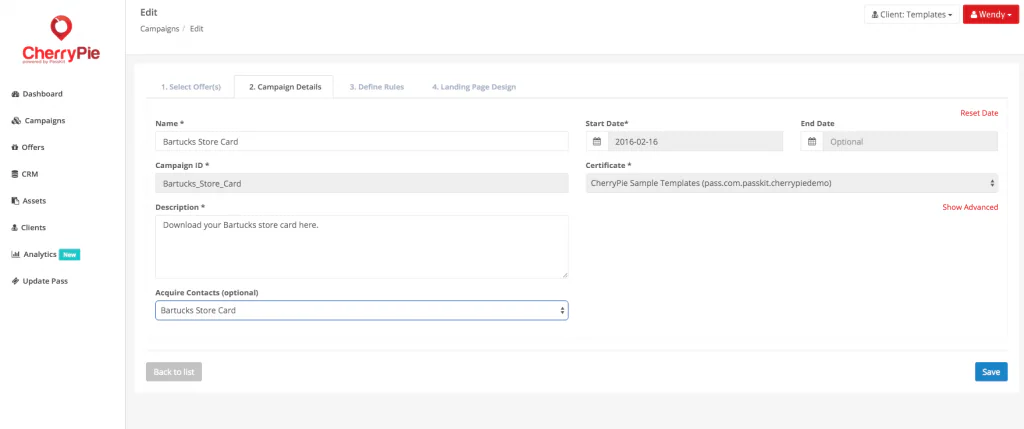Open Offers from the sidebar
Viewport: 1024px width, 429px height.
[33, 148]
